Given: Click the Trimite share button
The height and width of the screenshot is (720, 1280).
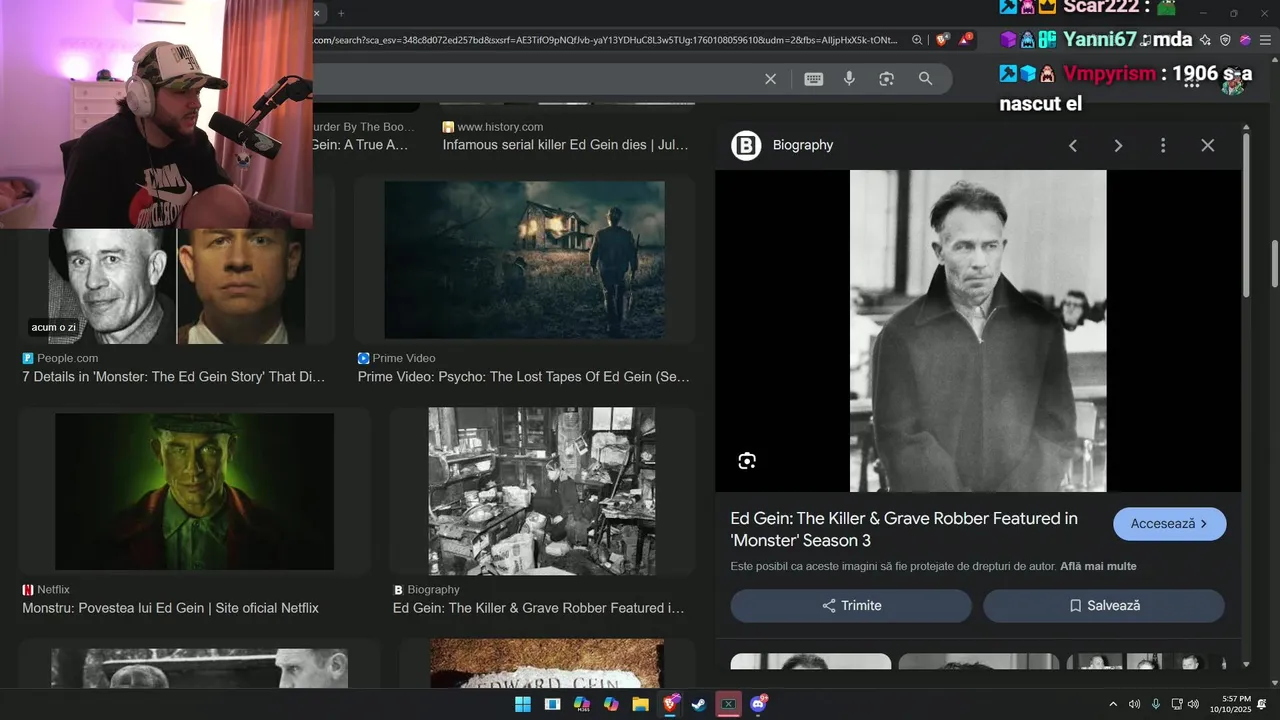Looking at the screenshot, I should click(851, 606).
